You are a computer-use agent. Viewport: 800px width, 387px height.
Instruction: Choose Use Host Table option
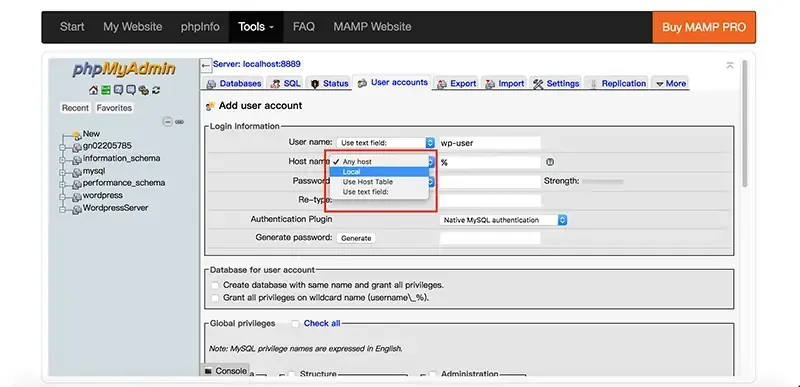(379, 182)
